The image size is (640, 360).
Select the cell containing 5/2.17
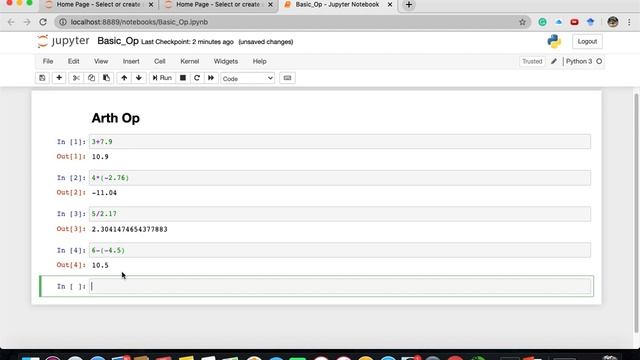[340, 214]
